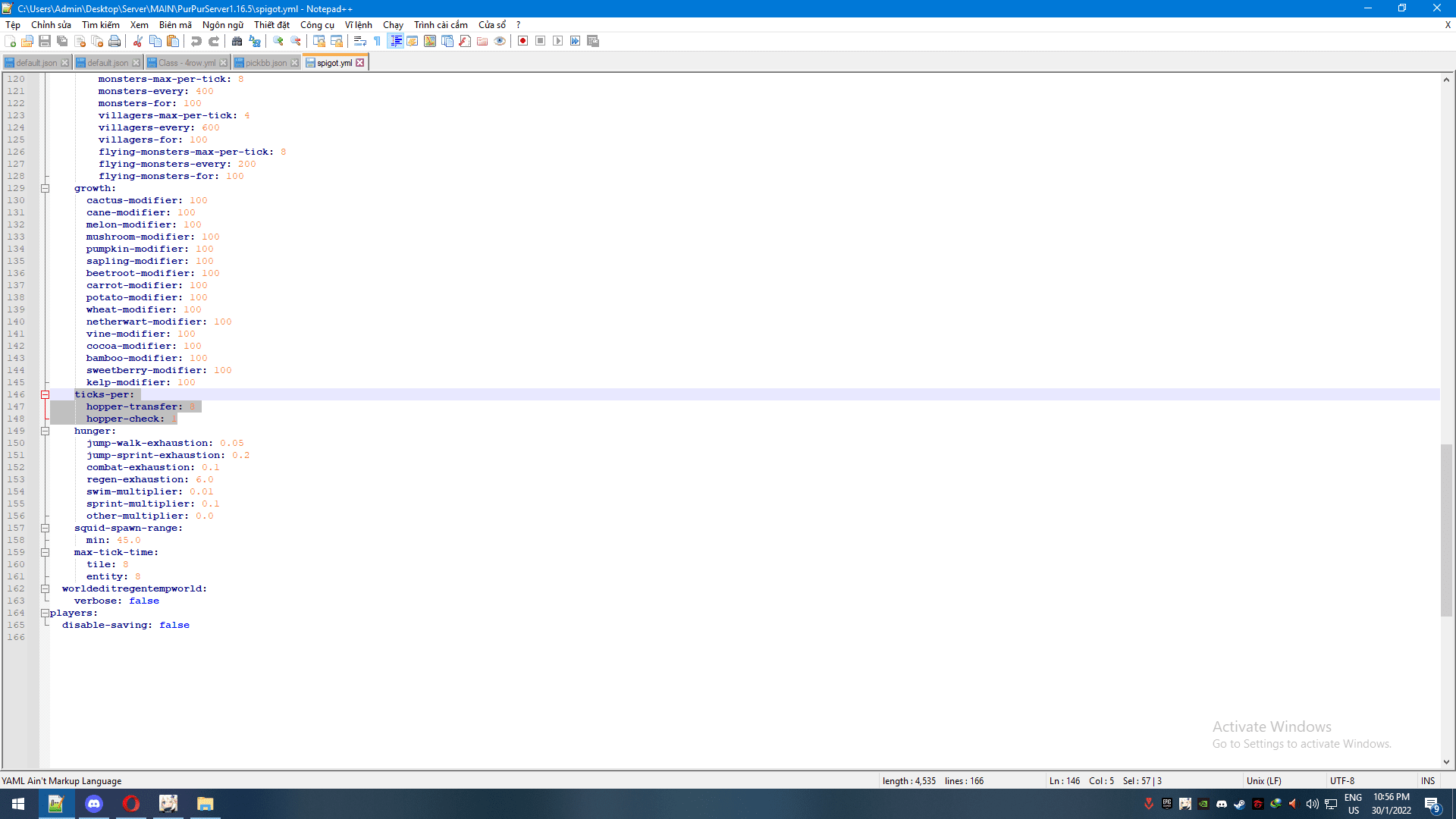This screenshot has height=819, width=1456.
Task: Toggle the indent guide button
Action: 395,41
